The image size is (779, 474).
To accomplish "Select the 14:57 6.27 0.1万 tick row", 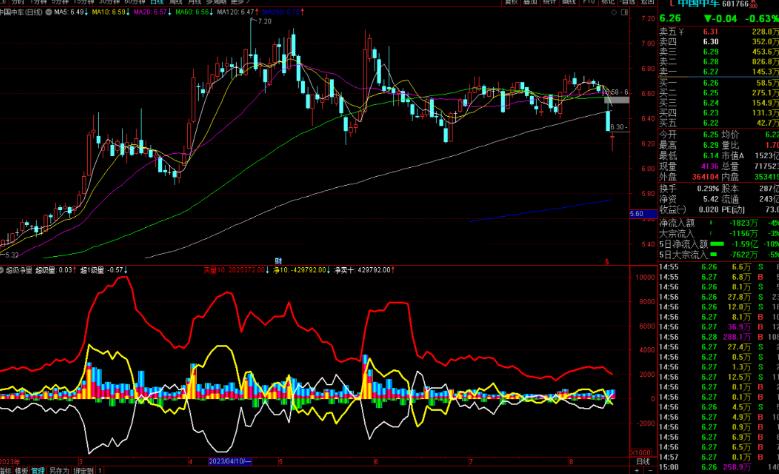I will tap(719, 457).
